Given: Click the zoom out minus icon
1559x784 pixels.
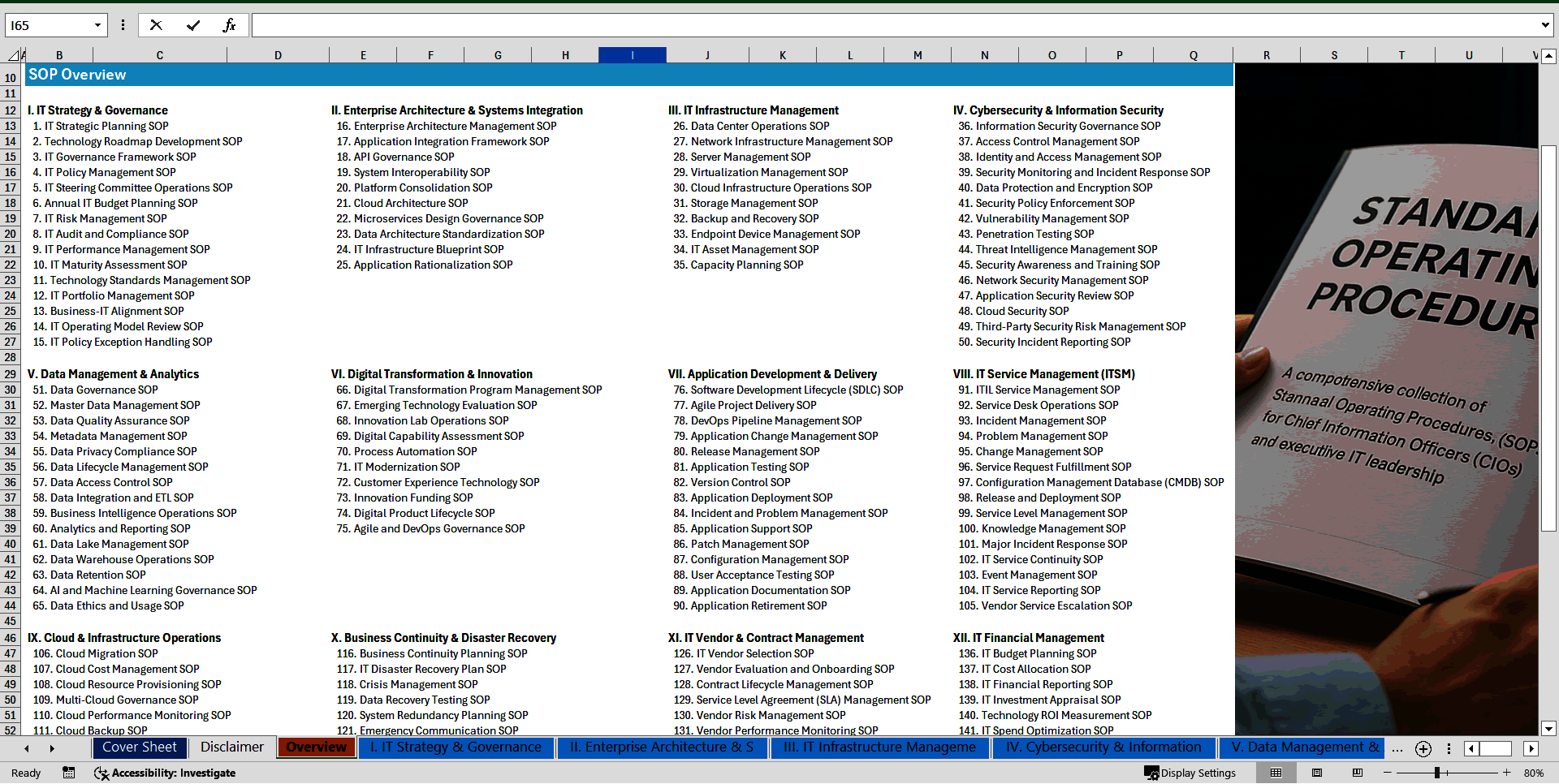Looking at the screenshot, I should 1387,773.
